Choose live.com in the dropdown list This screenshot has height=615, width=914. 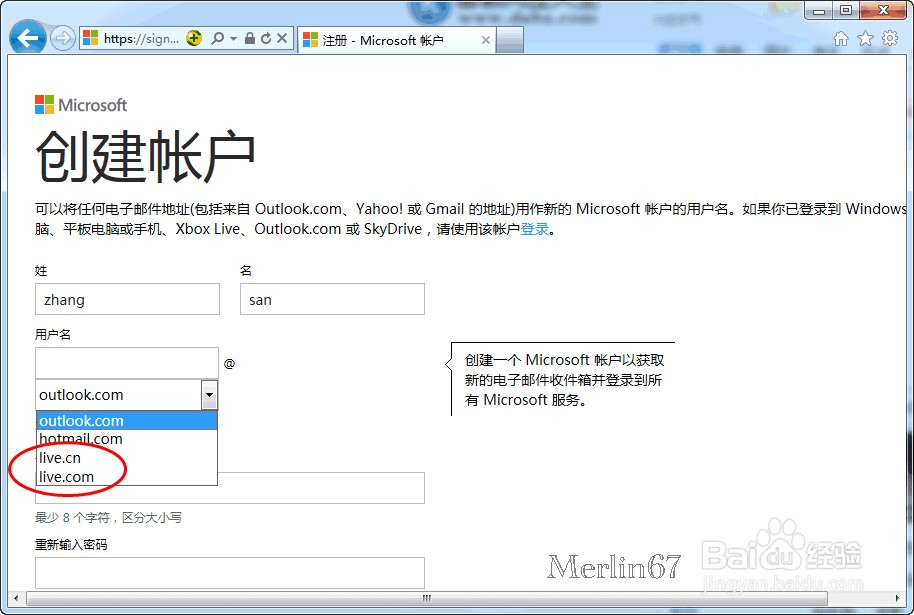(127, 476)
